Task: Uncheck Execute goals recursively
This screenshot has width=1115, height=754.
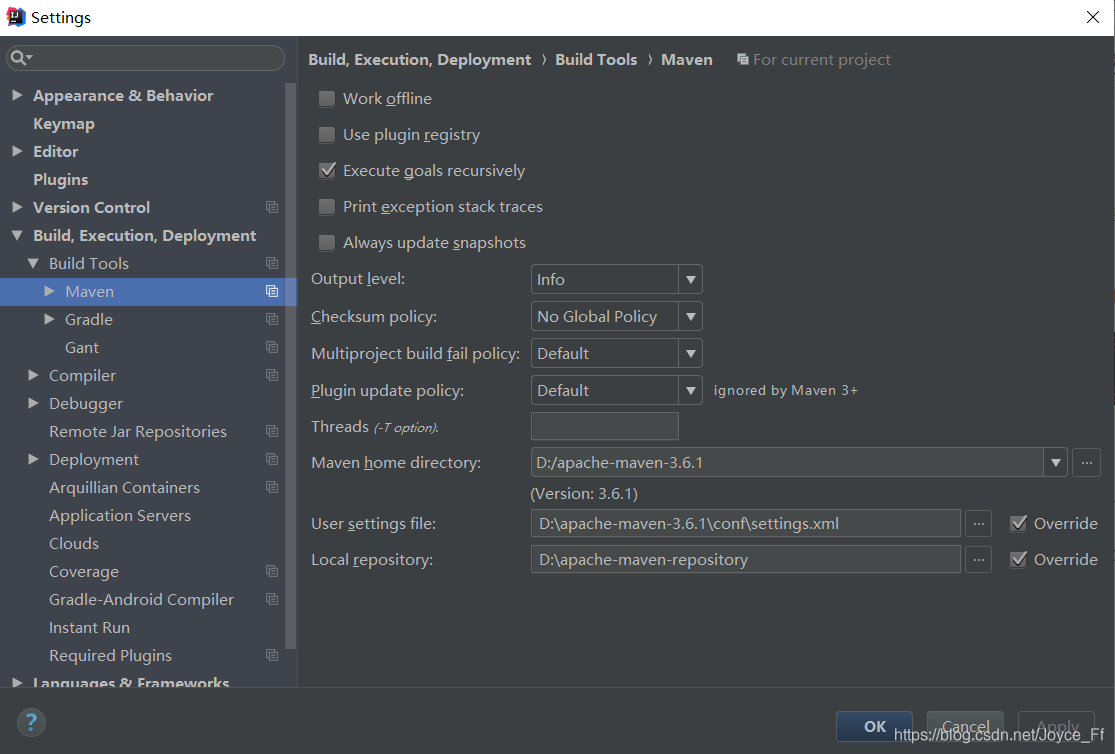Action: coord(326,171)
